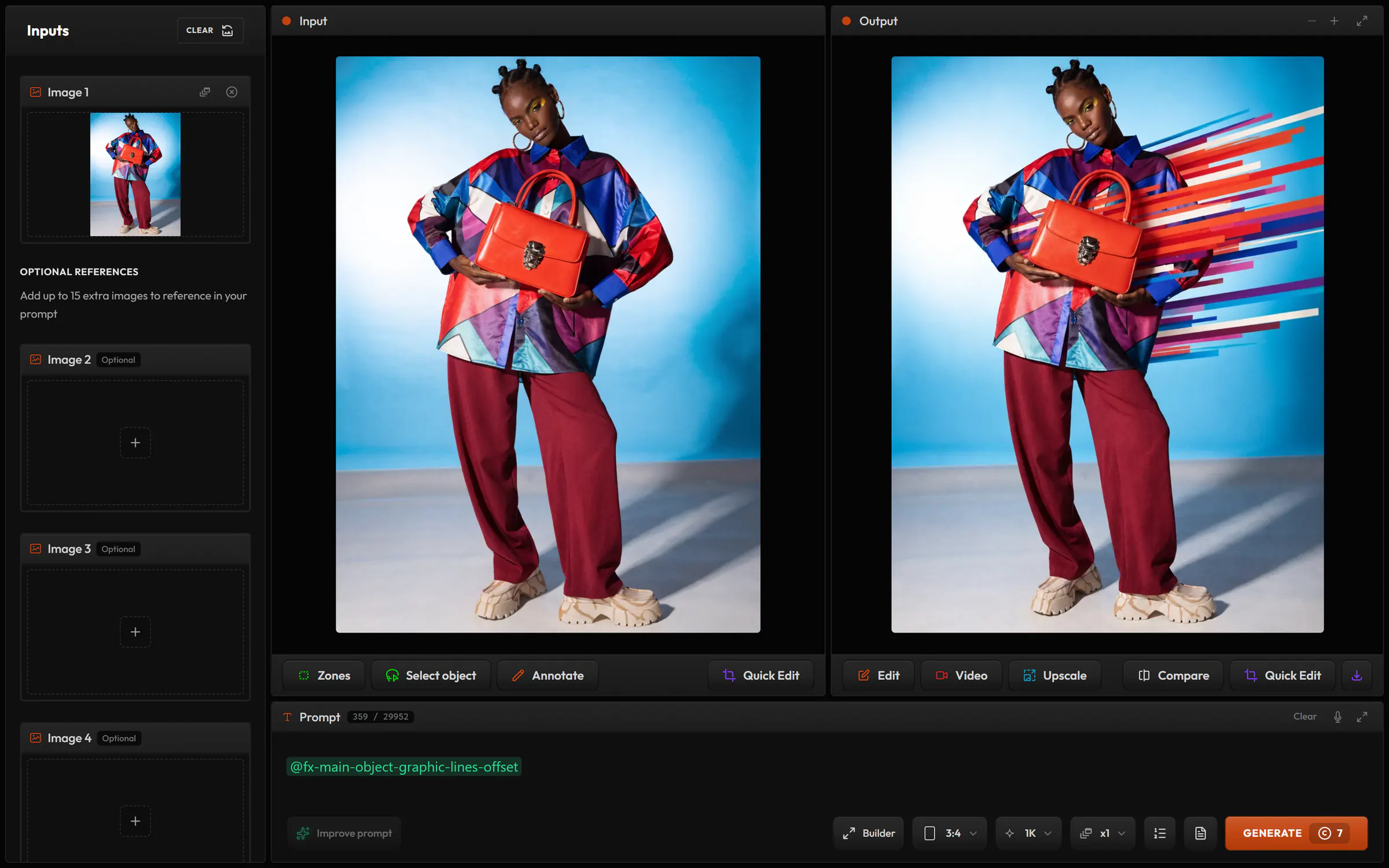Clear the prompt text
This screenshot has width=1389, height=868.
[1305, 716]
